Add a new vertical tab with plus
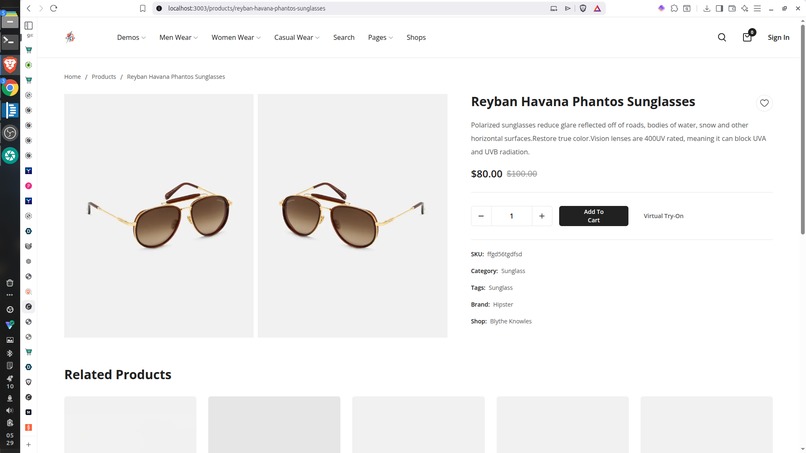This screenshot has width=806, height=453. tap(29, 444)
